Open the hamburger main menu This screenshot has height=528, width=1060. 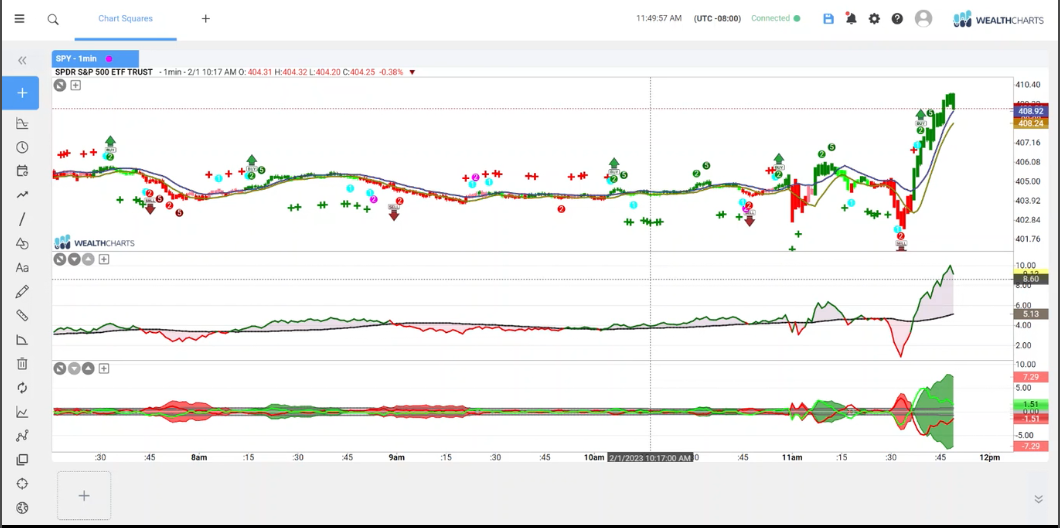tap(19, 18)
